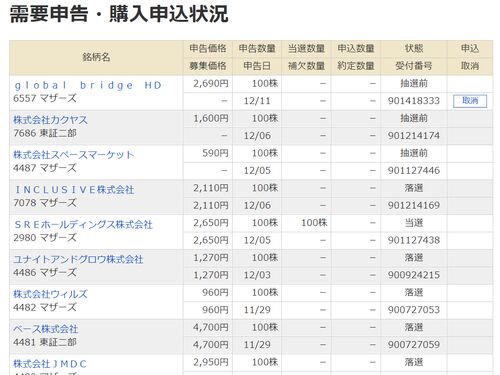The image size is (500, 375).
Task: Select receipt number 901127438
Action: [414, 240]
